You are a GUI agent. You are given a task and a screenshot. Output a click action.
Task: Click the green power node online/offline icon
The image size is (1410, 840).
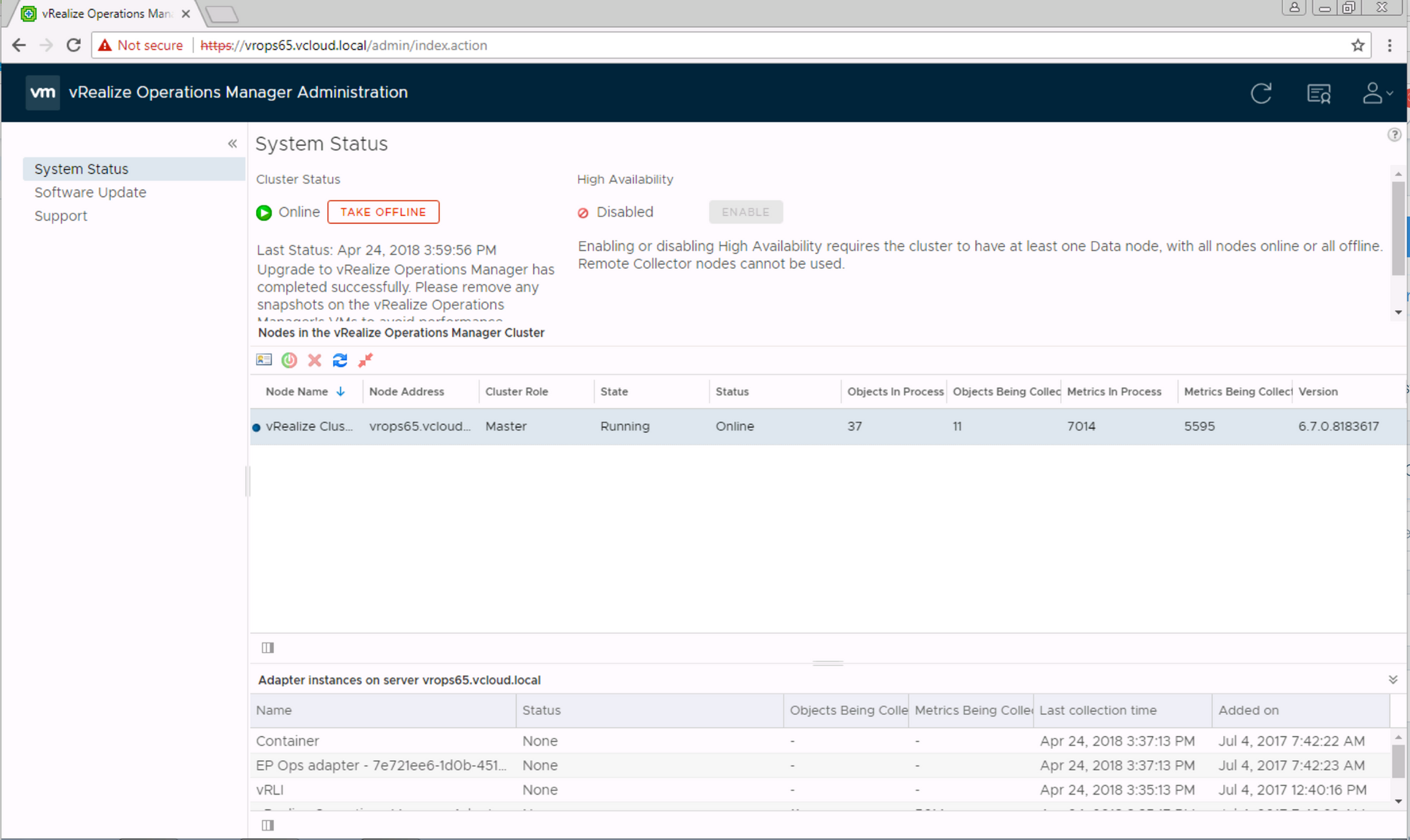289,360
